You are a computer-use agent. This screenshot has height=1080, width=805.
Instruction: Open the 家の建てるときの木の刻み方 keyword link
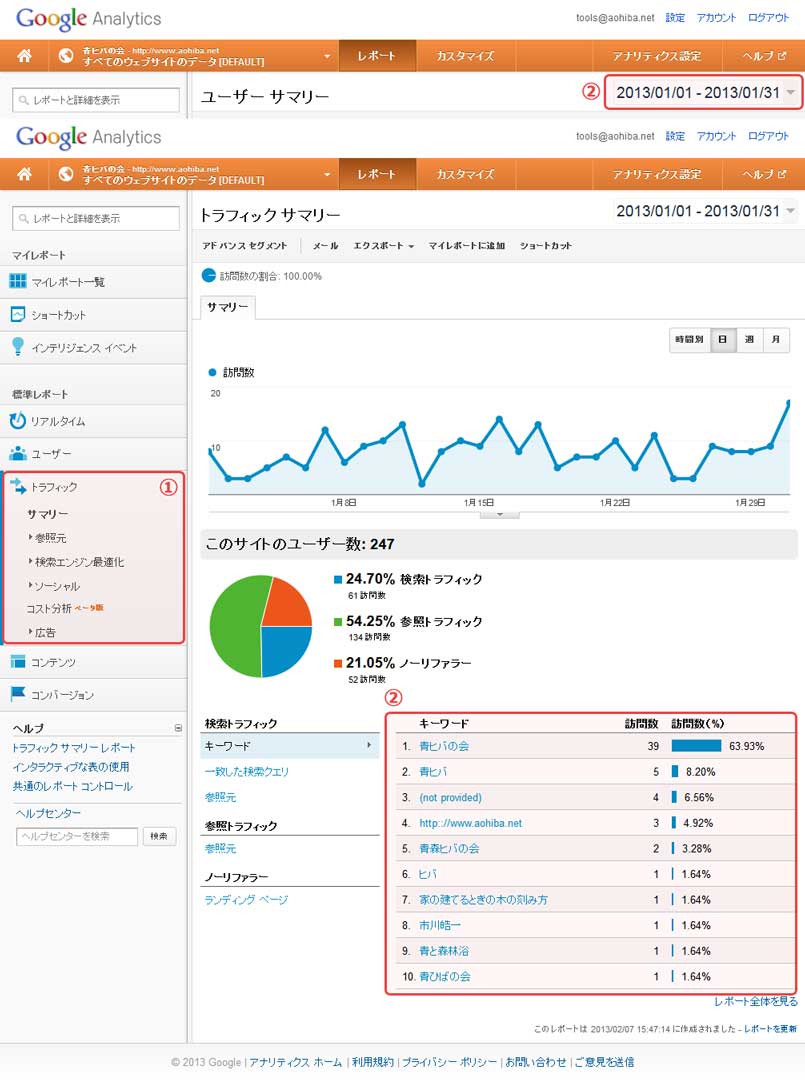[483, 900]
